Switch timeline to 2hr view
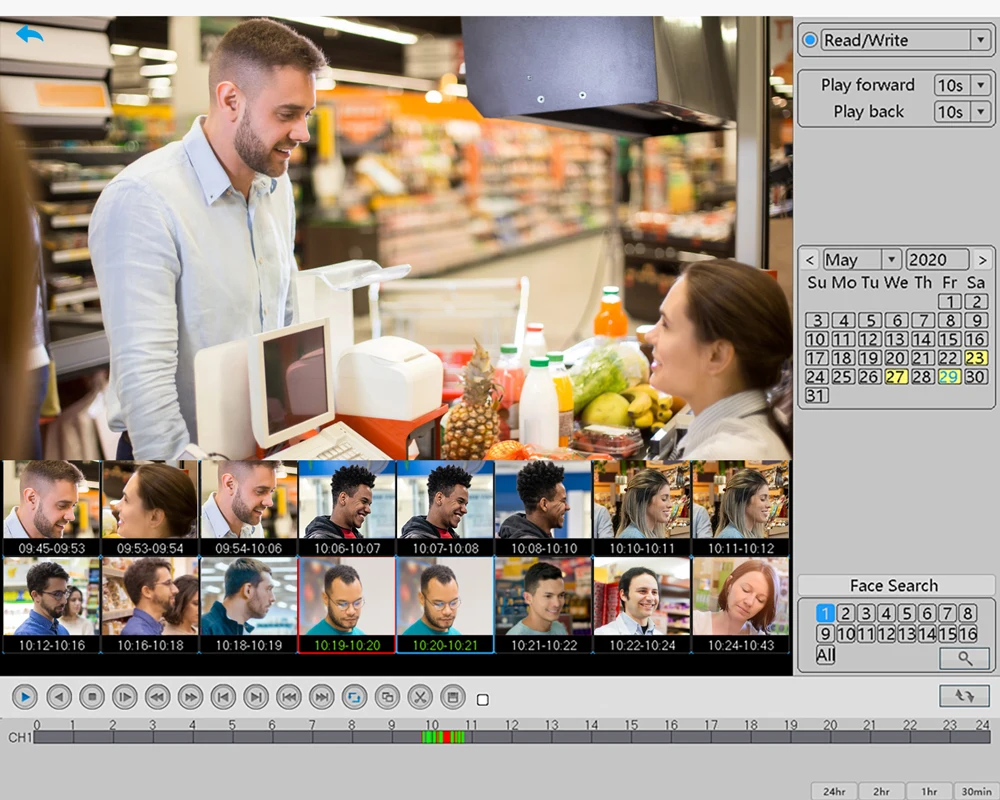 click(x=881, y=791)
